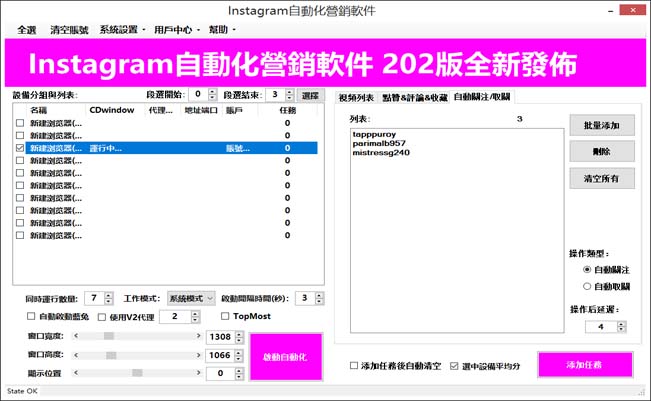Click the 全選 menu item
Viewport: 651px width, 401px height.
coord(27,30)
